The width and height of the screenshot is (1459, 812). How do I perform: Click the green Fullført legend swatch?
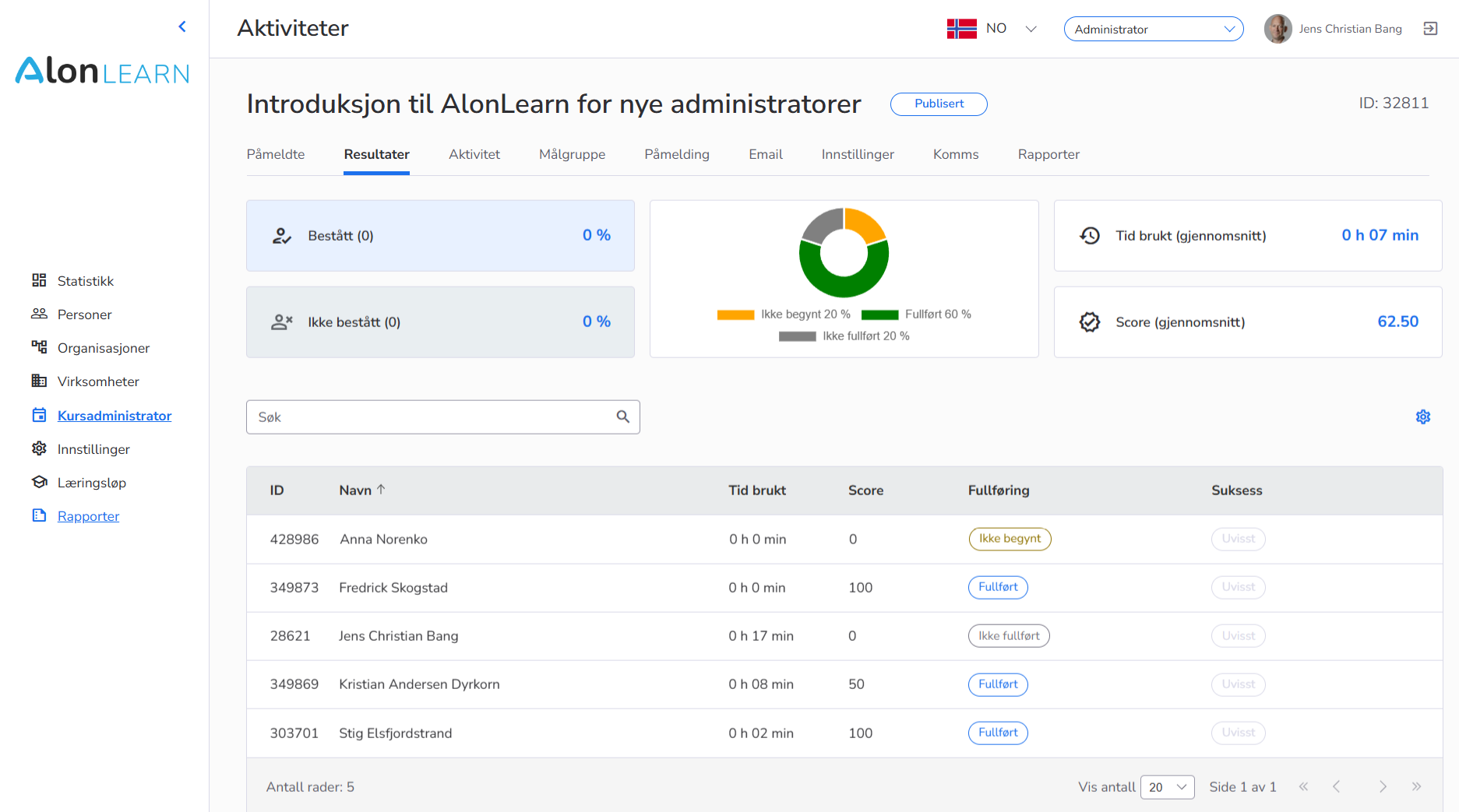coord(879,315)
